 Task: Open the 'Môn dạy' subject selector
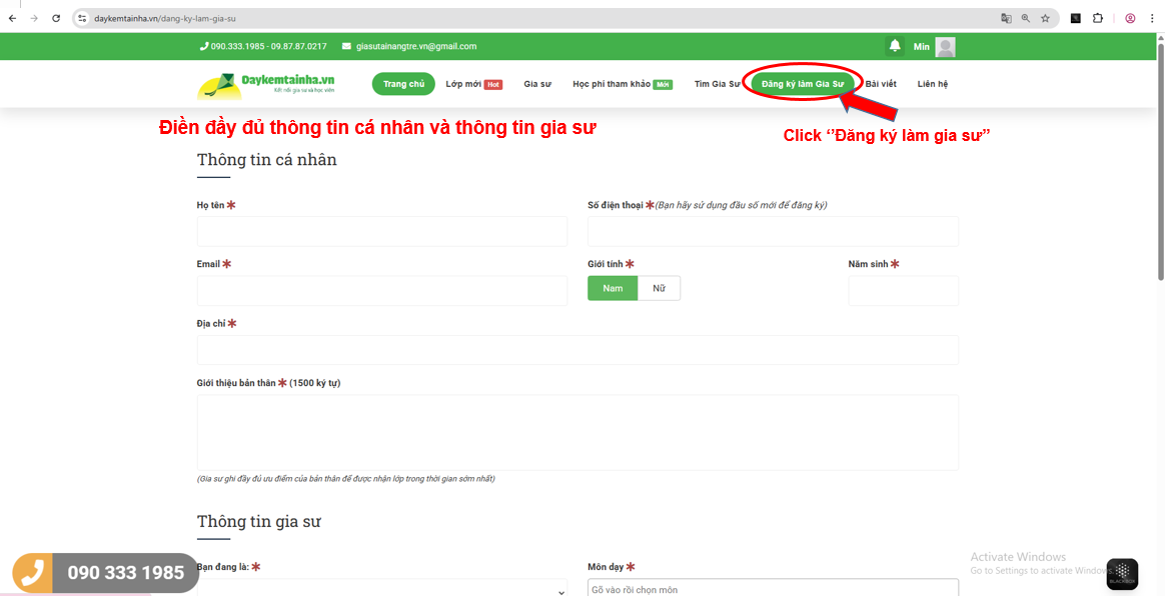(772, 589)
